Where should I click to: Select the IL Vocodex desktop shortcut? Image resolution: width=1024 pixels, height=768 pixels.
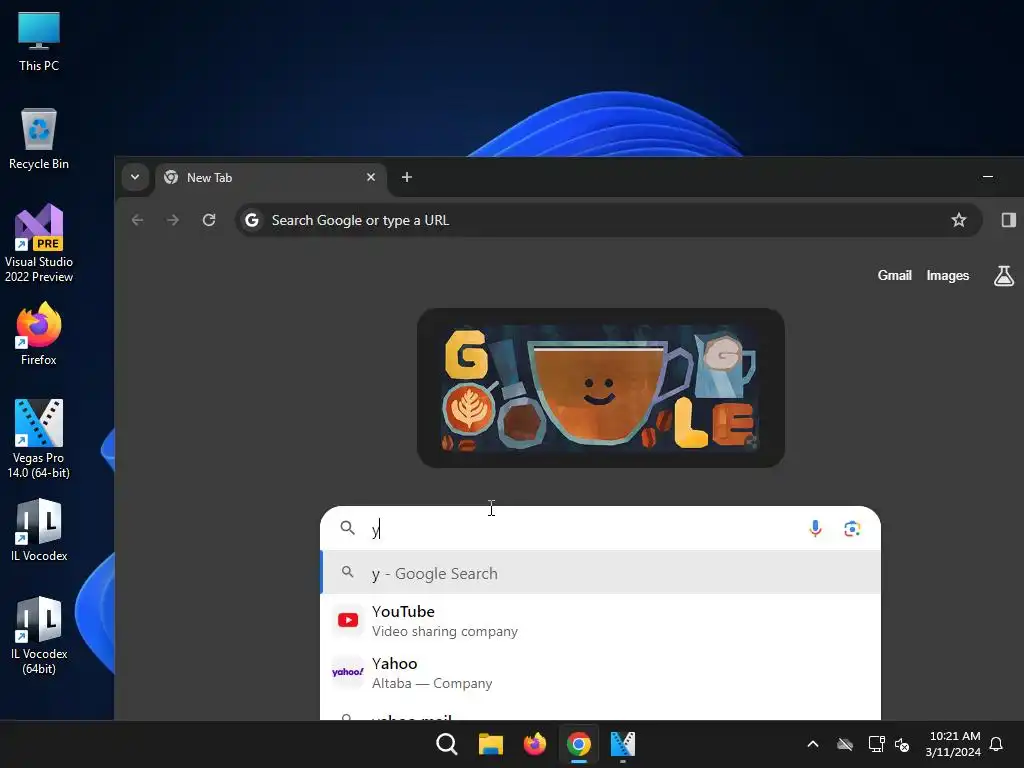tap(39, 530)
